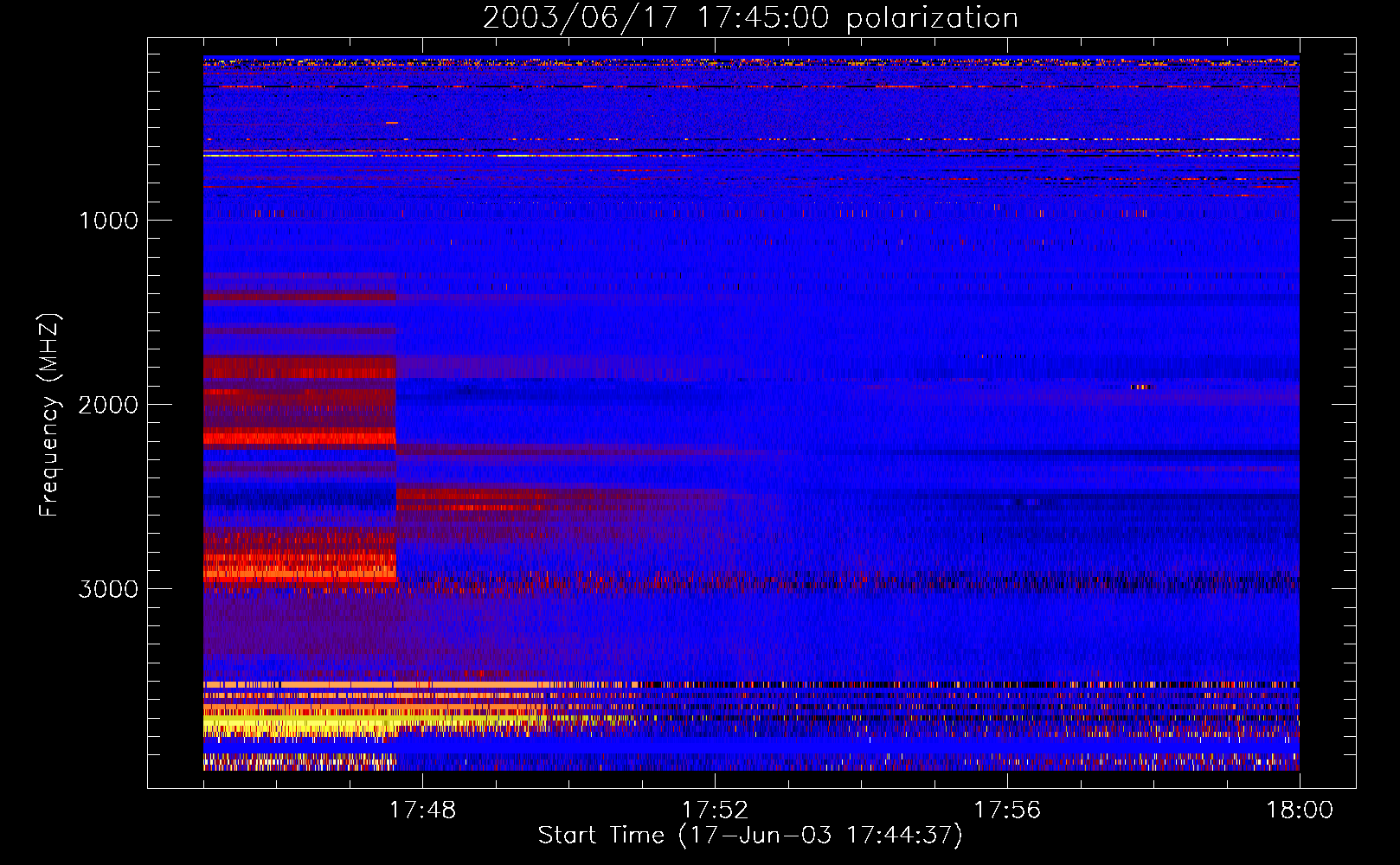Select the 2000 frequency tick label
Image resolution: width=1400 pixels, height=865 pixels.
[x=109, y=405]
